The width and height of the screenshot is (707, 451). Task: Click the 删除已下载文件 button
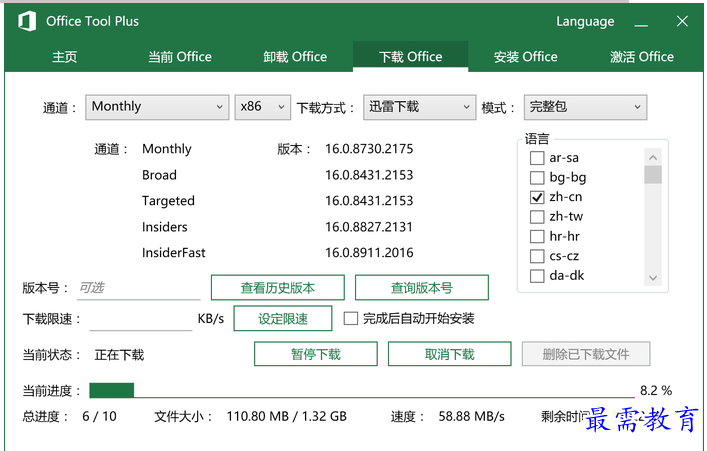(x=586, y=354)
